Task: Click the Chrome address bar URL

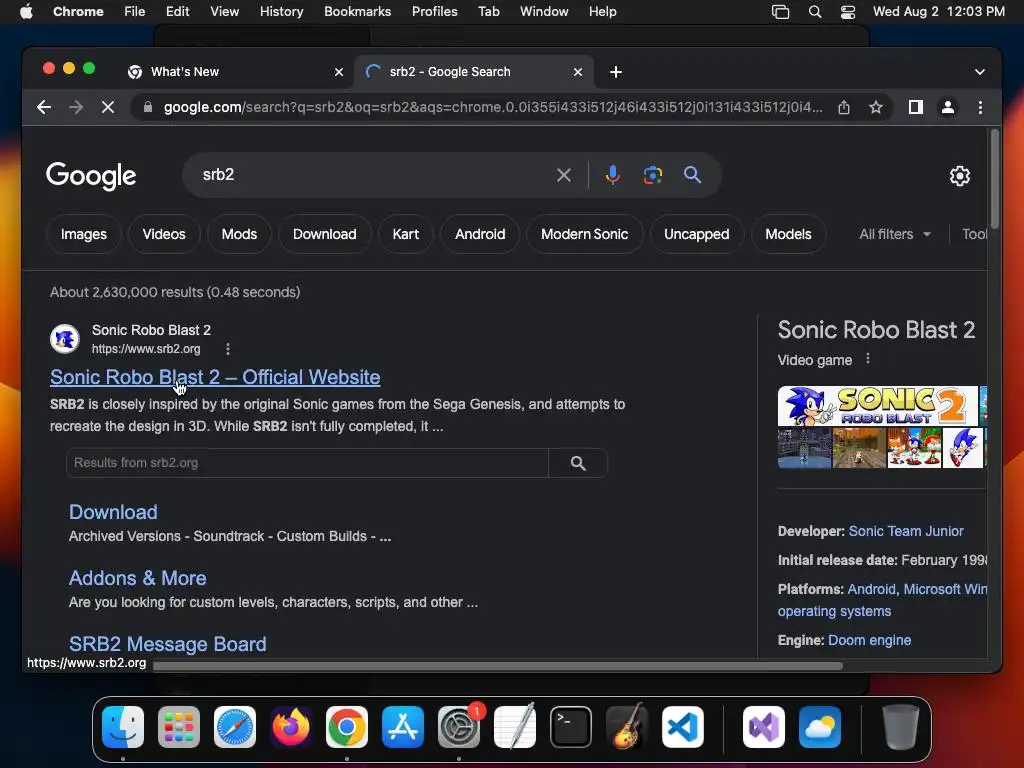Action: [493, 107]
